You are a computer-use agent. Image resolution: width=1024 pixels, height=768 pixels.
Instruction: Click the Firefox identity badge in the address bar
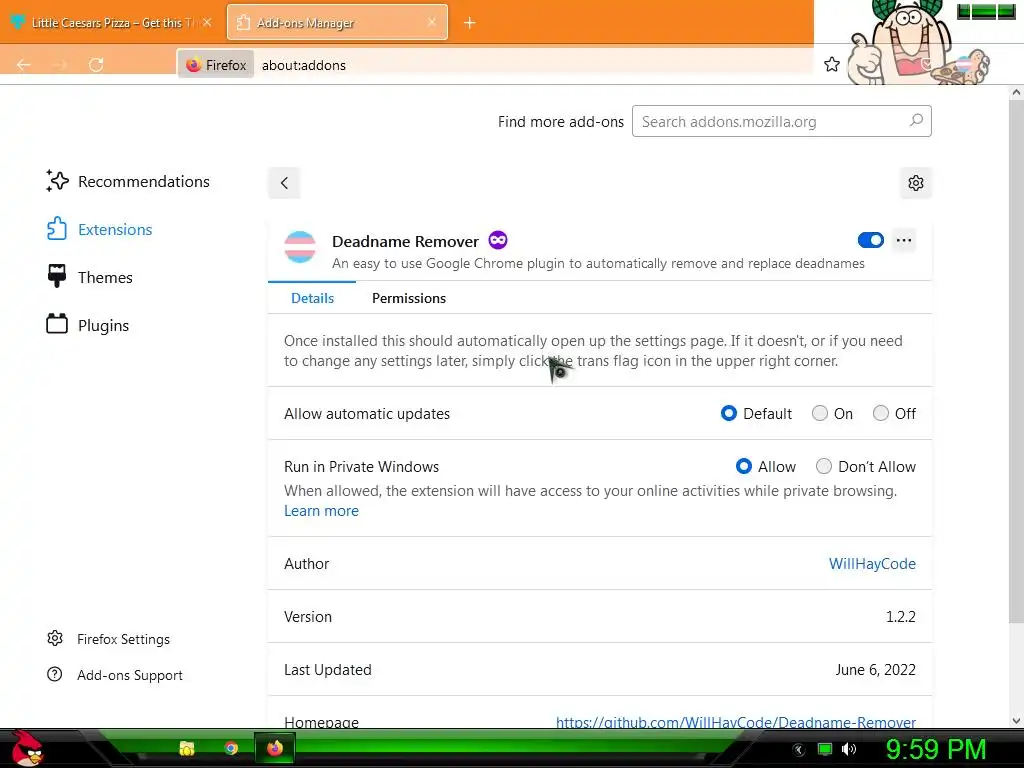(216, 65)
